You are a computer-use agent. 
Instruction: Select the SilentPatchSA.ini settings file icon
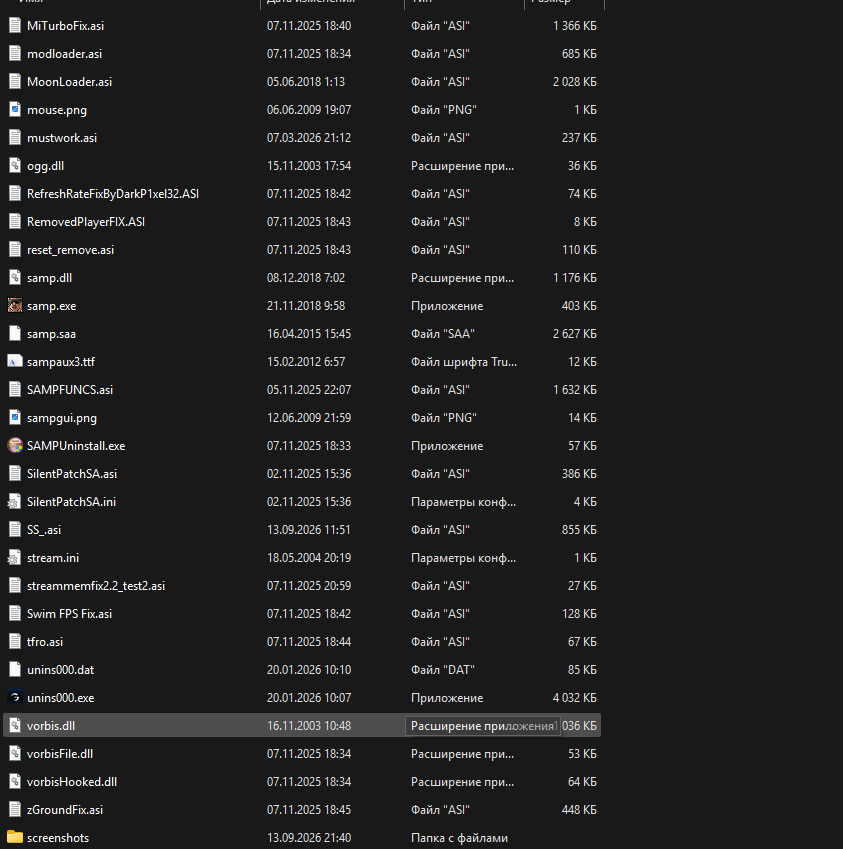[x=15, y=502]
